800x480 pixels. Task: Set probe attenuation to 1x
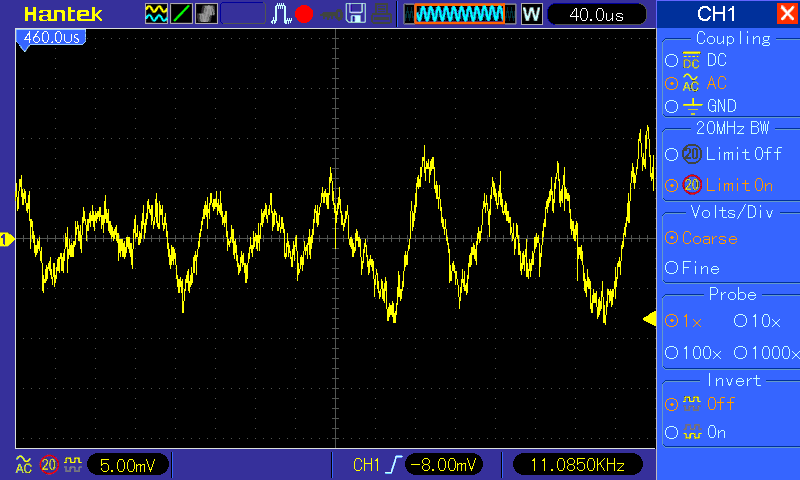coord(671,321)
